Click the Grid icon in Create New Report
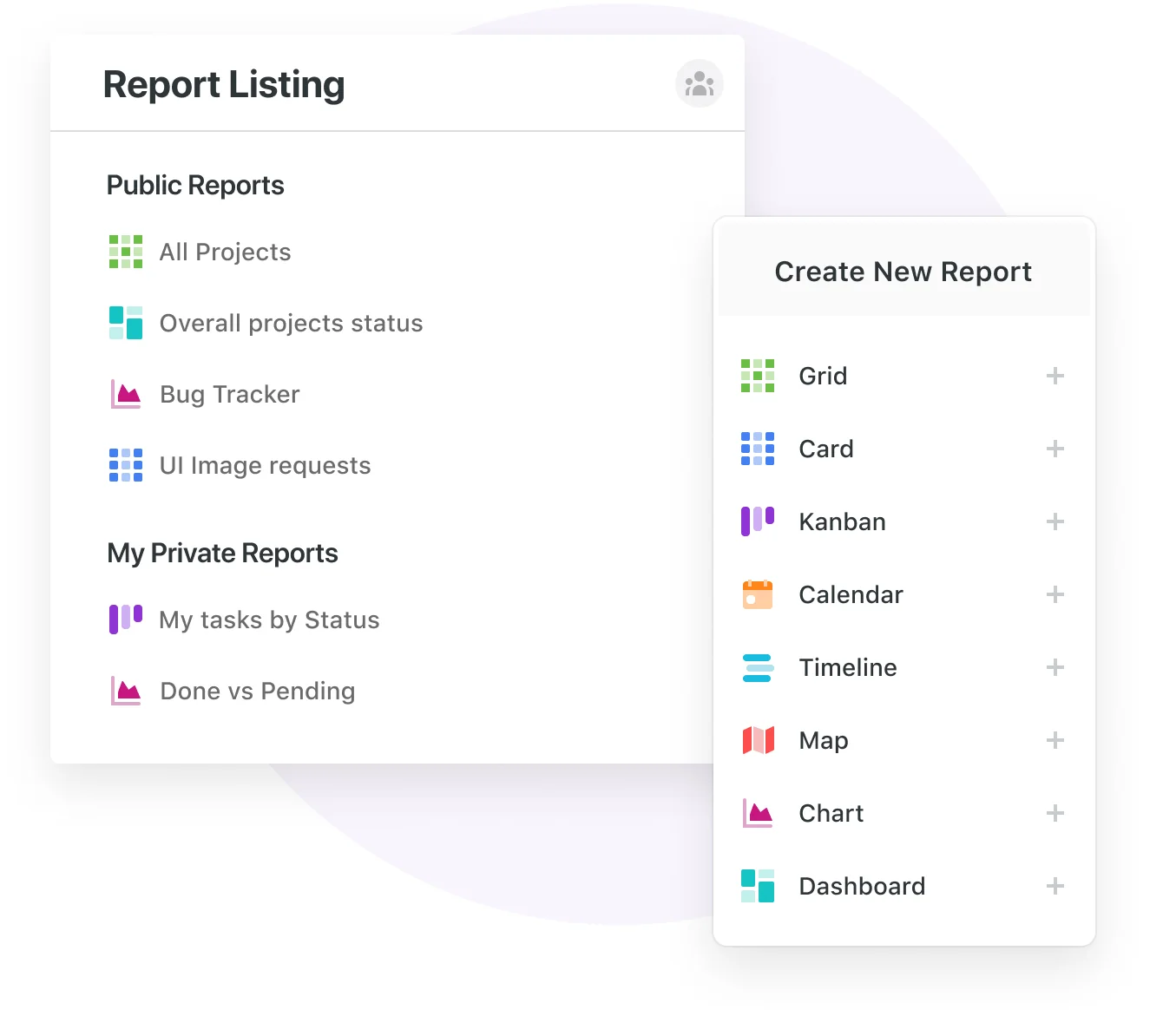Screen dimensions: 1163x1036 [758, 376]
